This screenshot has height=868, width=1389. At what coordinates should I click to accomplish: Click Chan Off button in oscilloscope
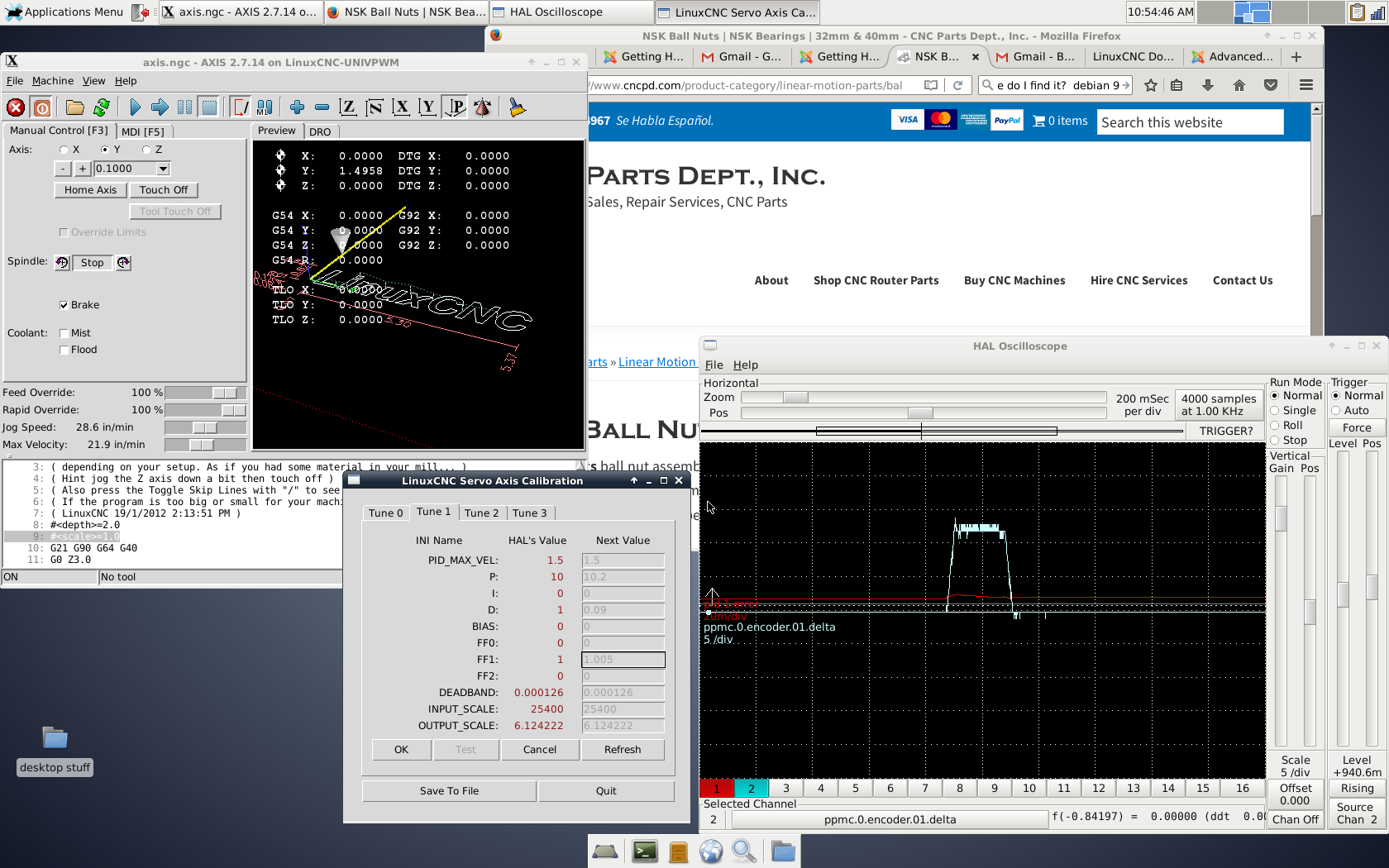pos(1296,820)
